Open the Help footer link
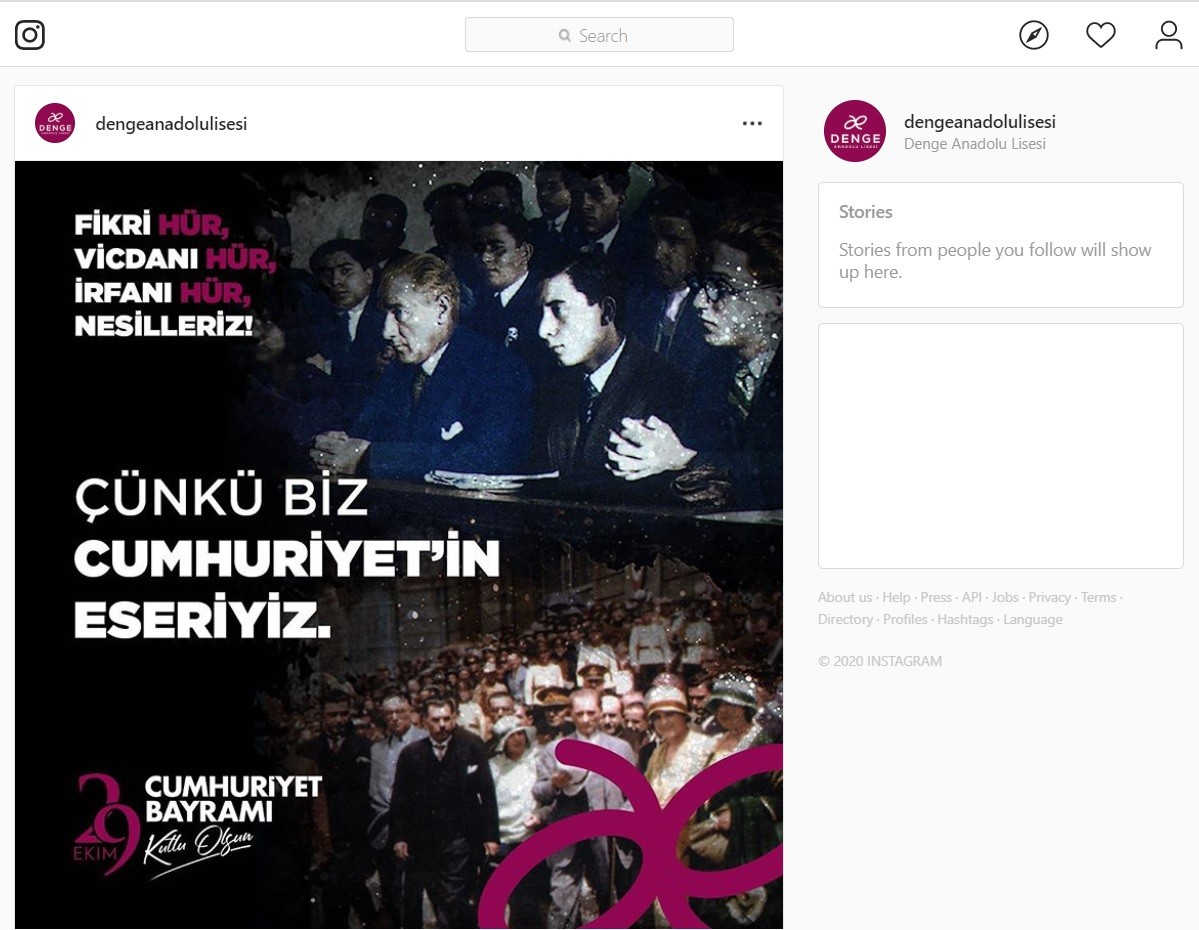The width and height of the screenshot is (1199, 930). tap(896, 597)
